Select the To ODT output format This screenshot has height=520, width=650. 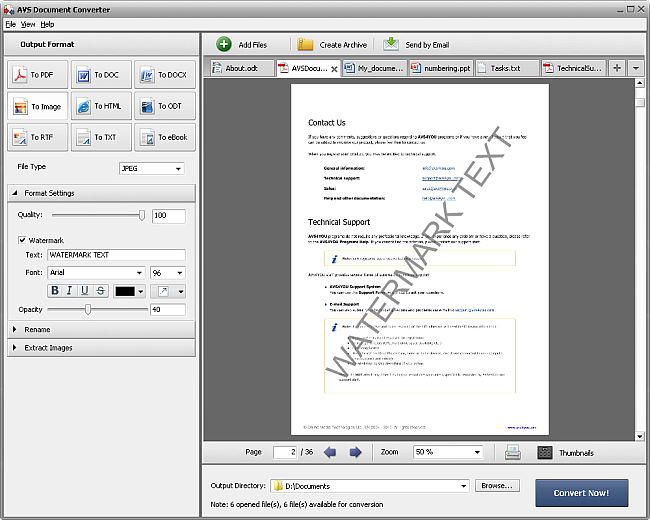pos(165,106)
